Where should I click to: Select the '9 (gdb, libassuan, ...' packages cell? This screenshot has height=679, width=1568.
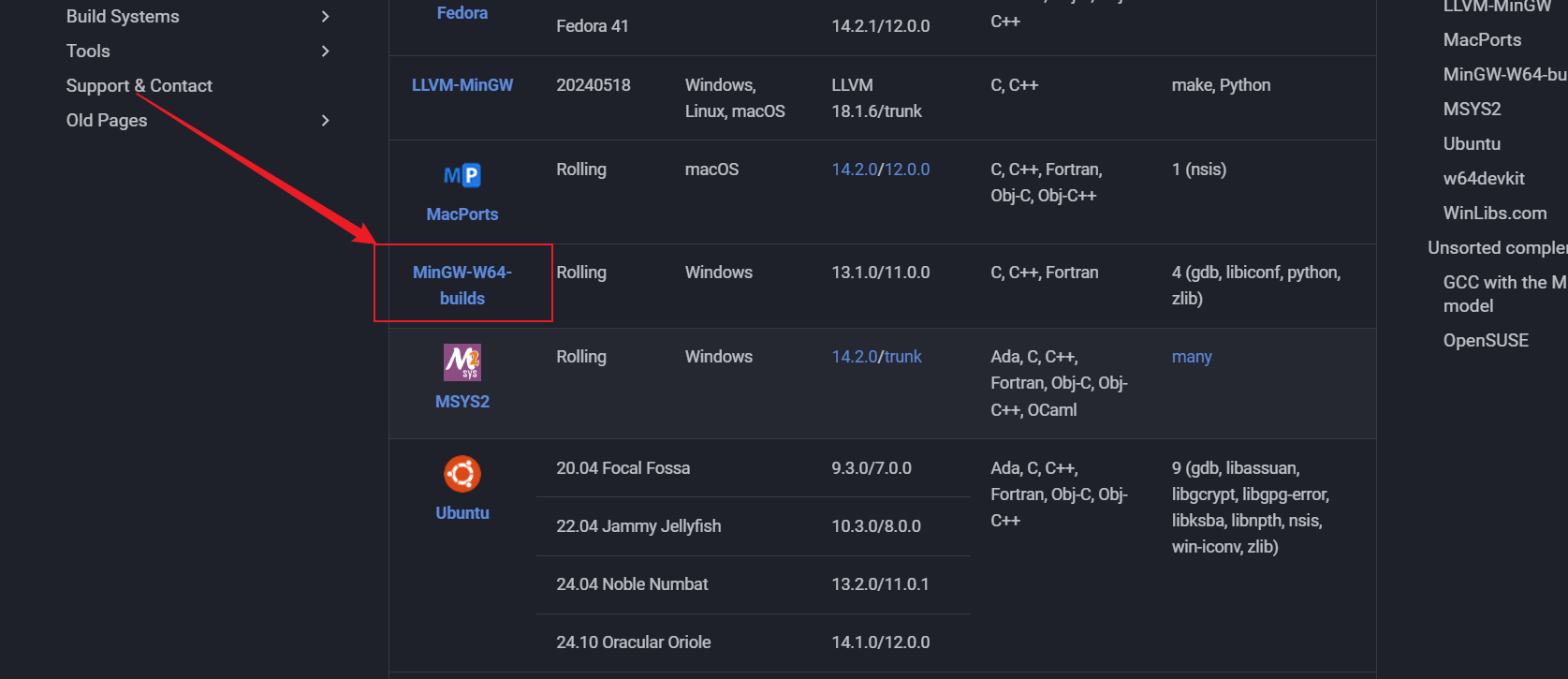(1250, 508)
